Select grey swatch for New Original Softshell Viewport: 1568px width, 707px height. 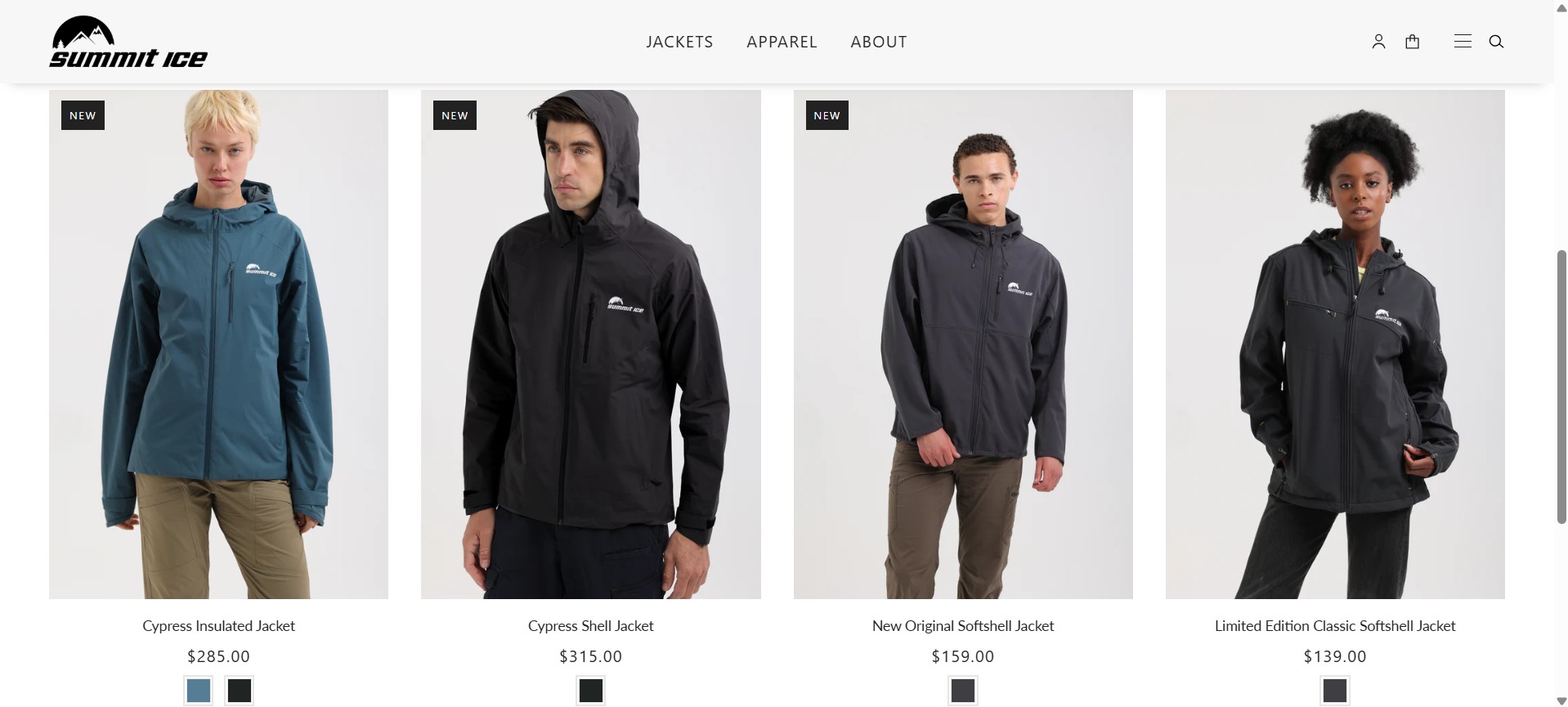pos(963,691)
